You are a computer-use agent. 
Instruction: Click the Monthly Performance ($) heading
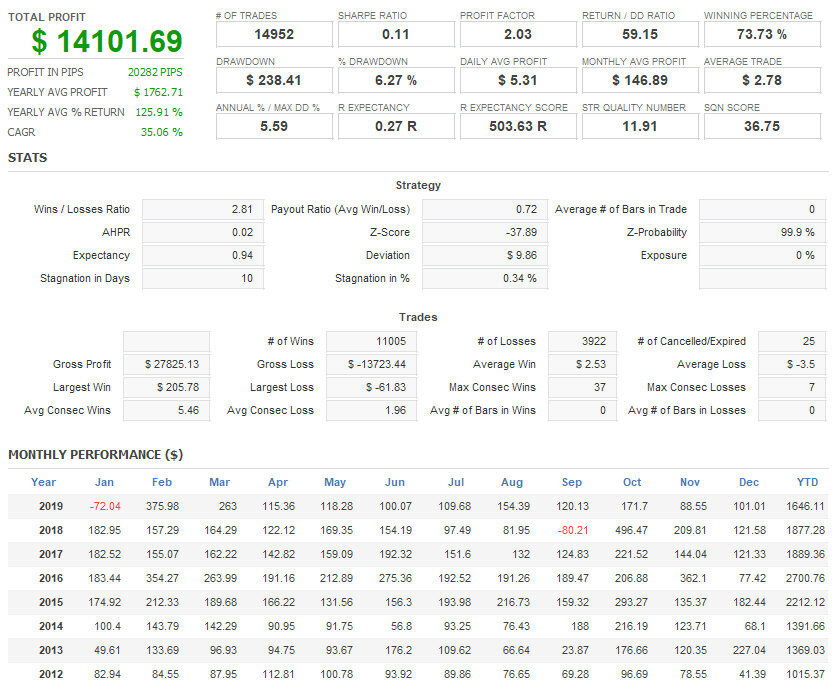95,455
